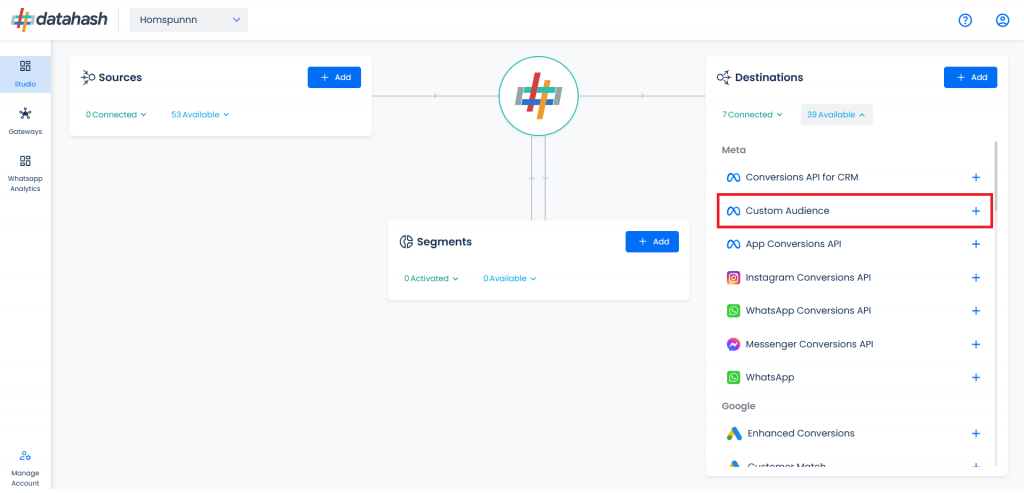Expand the 7 Connected destinations list
1024x493 pixels.
coord(752,115)
